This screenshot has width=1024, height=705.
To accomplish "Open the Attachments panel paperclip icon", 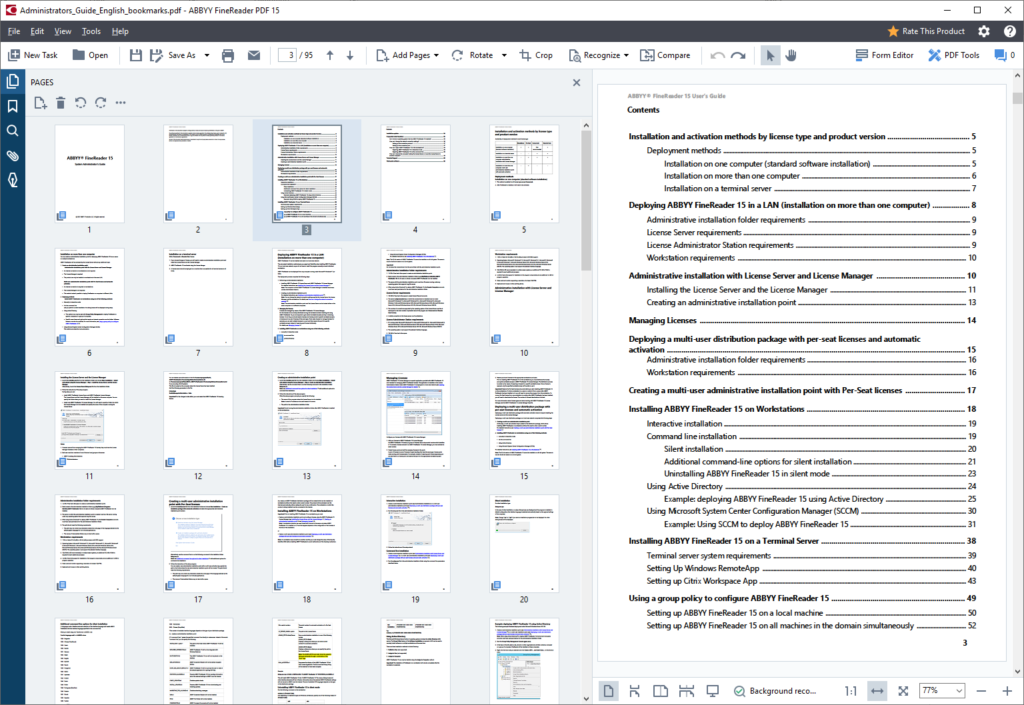I will click(x=12, y=155).
